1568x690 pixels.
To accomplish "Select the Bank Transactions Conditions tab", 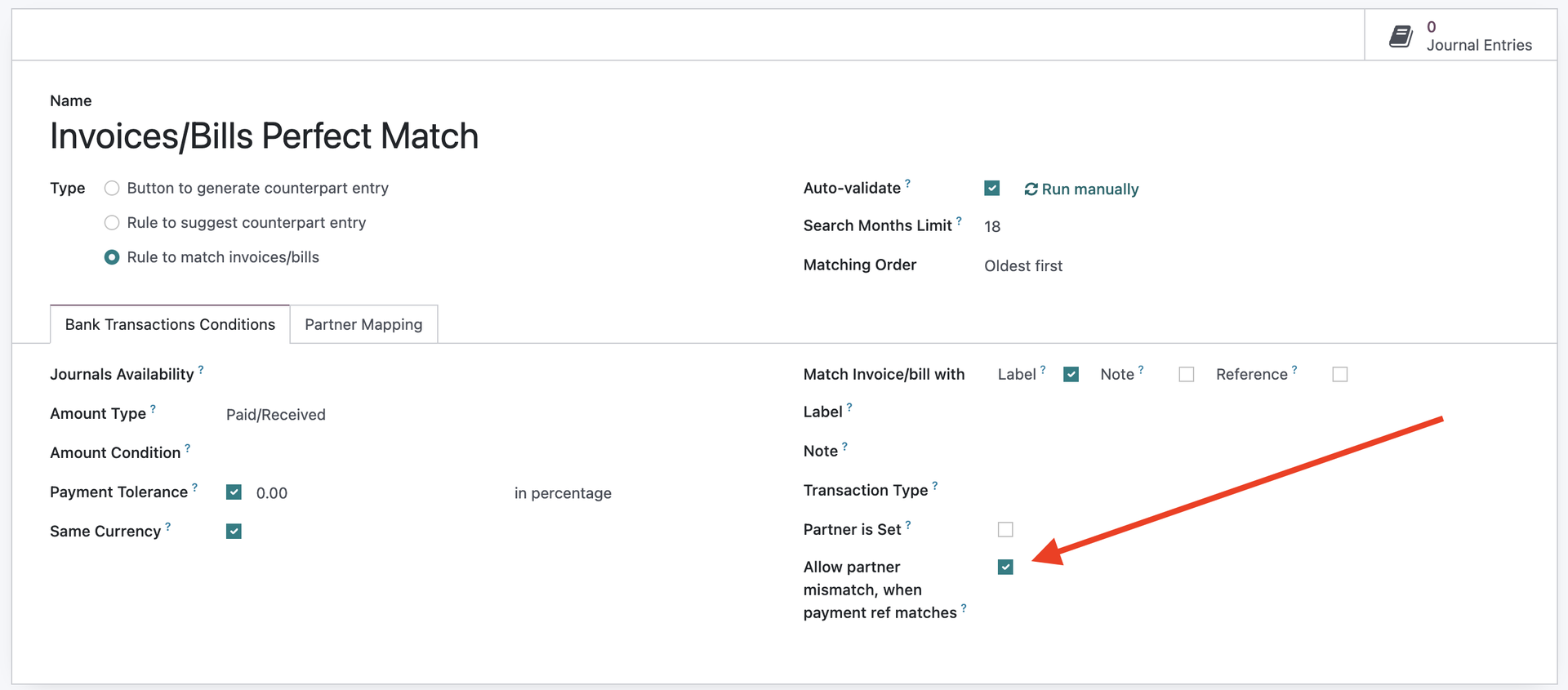I will tap(170, 325).
